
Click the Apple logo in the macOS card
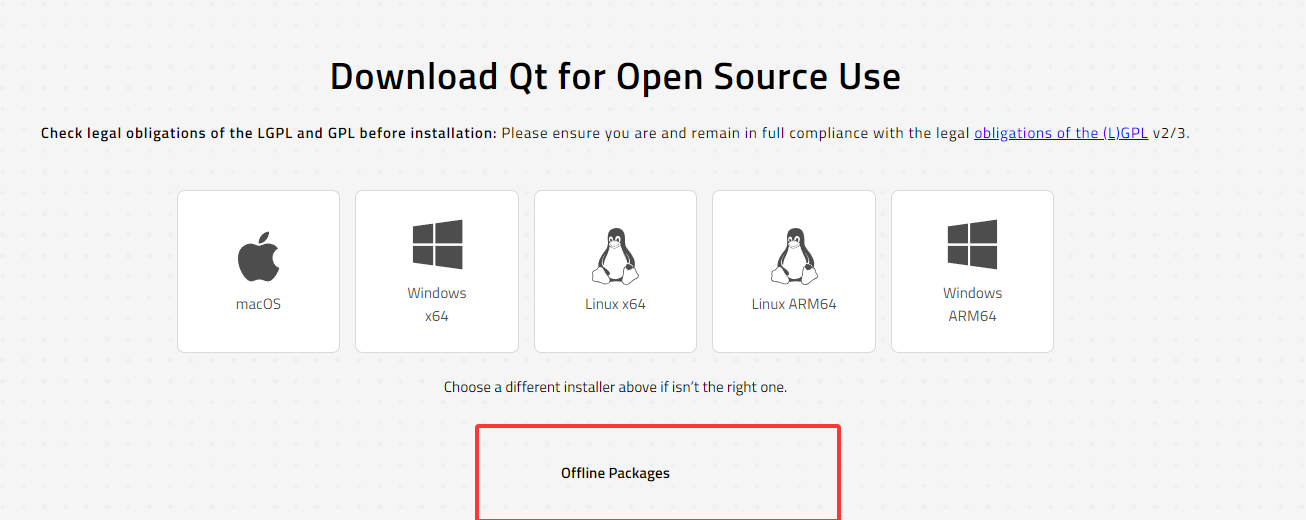(x=258, y=256)
